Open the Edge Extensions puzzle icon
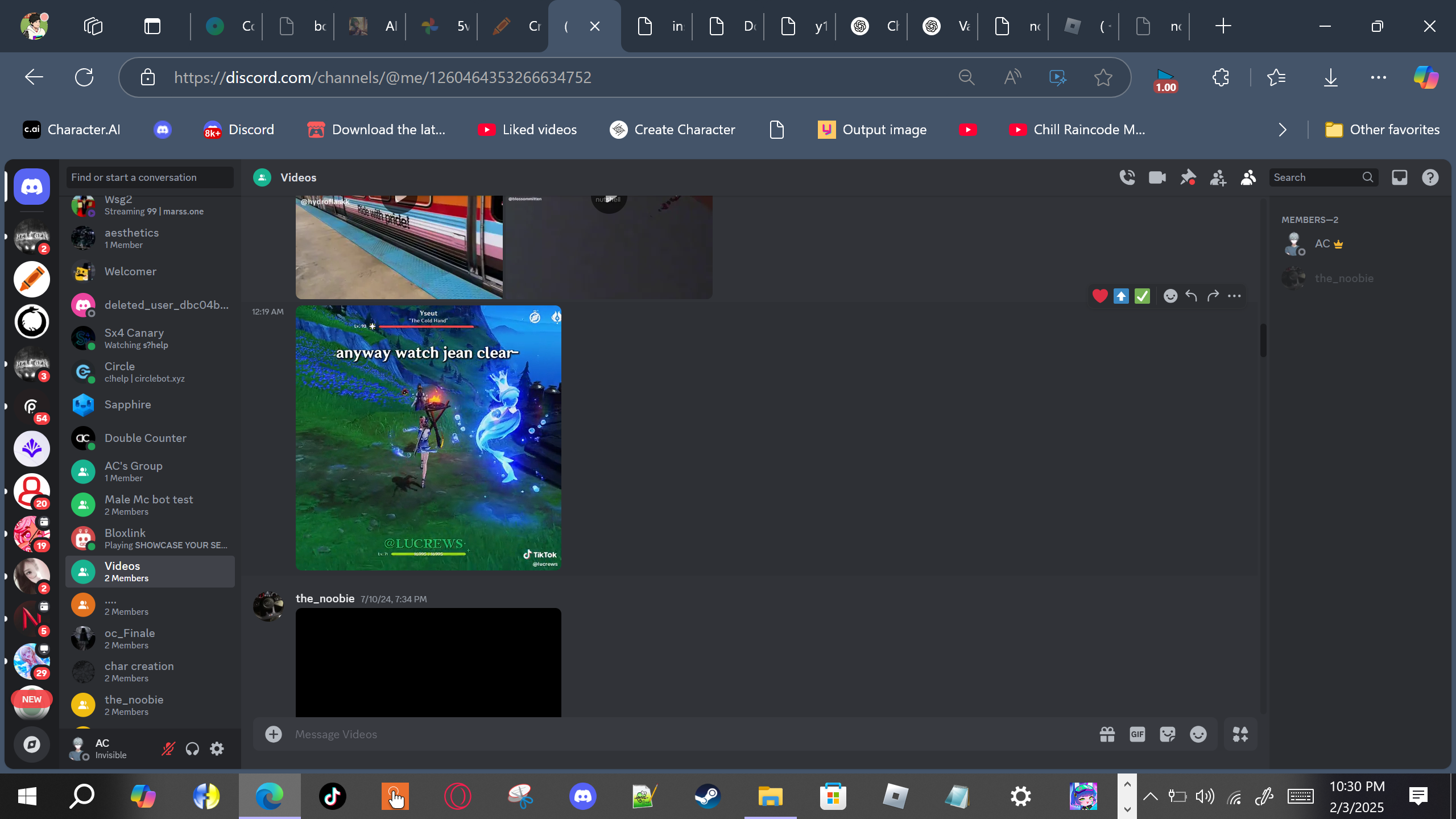Viewport: 1456px width, 819px height. pos(1221,77)
